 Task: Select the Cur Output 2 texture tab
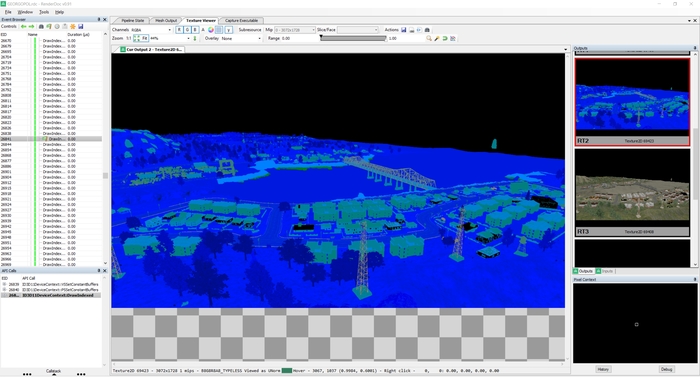click(x=151, y=50)
